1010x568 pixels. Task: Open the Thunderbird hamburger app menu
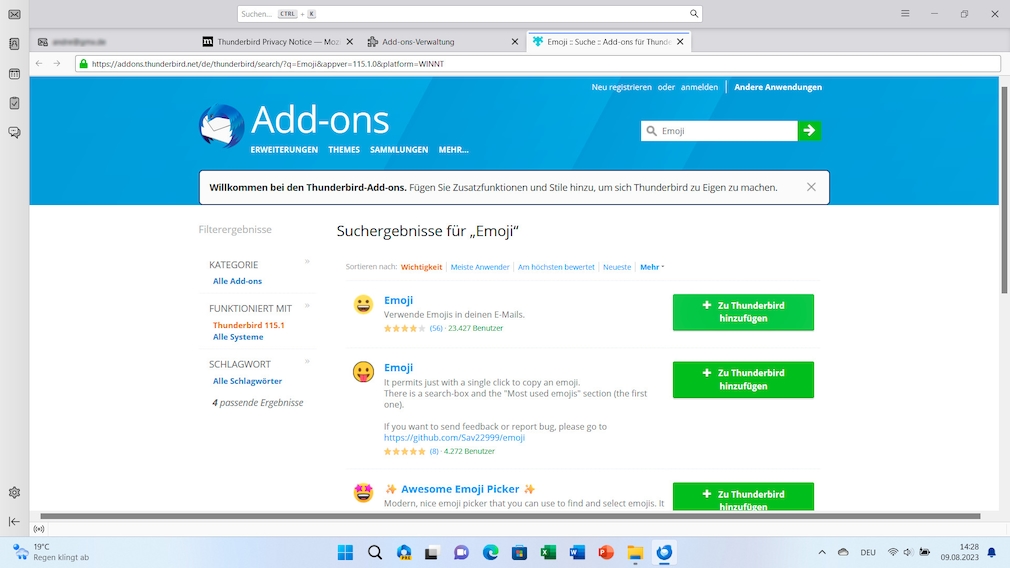[905, 14]
